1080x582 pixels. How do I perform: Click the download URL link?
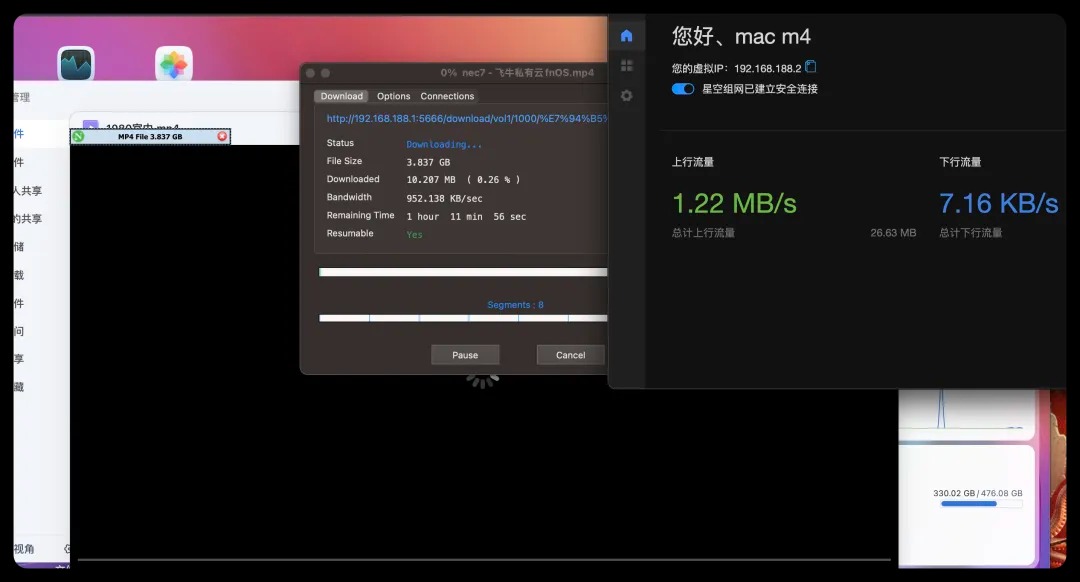pyautogui.click(x=465, y=118)
